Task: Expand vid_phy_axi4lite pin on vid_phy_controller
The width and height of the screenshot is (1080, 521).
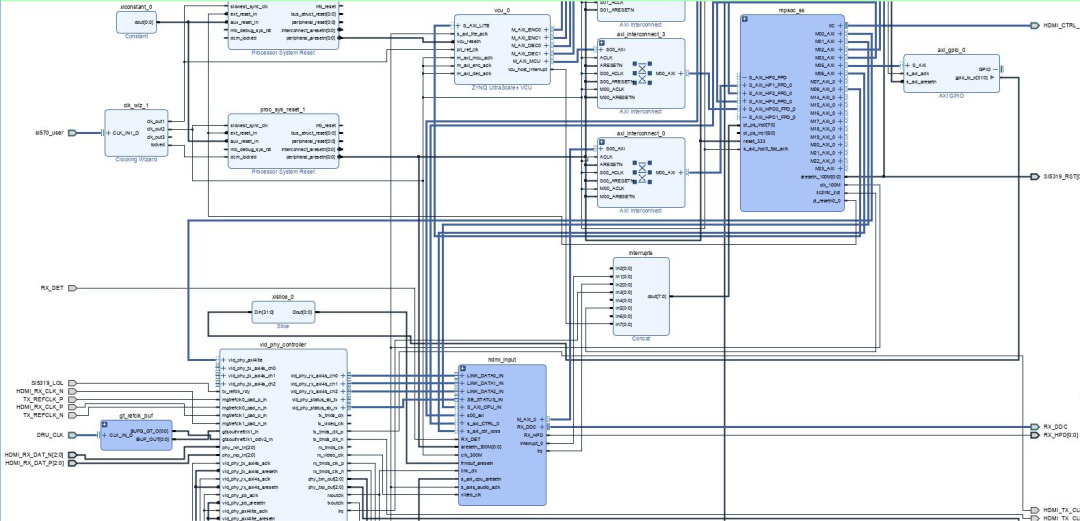Action: [224, 360]
